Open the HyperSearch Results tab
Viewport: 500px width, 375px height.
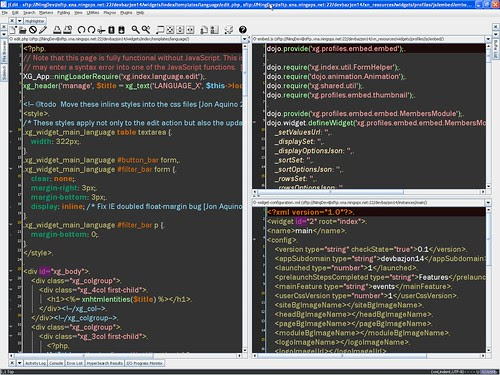pos(105,363)
